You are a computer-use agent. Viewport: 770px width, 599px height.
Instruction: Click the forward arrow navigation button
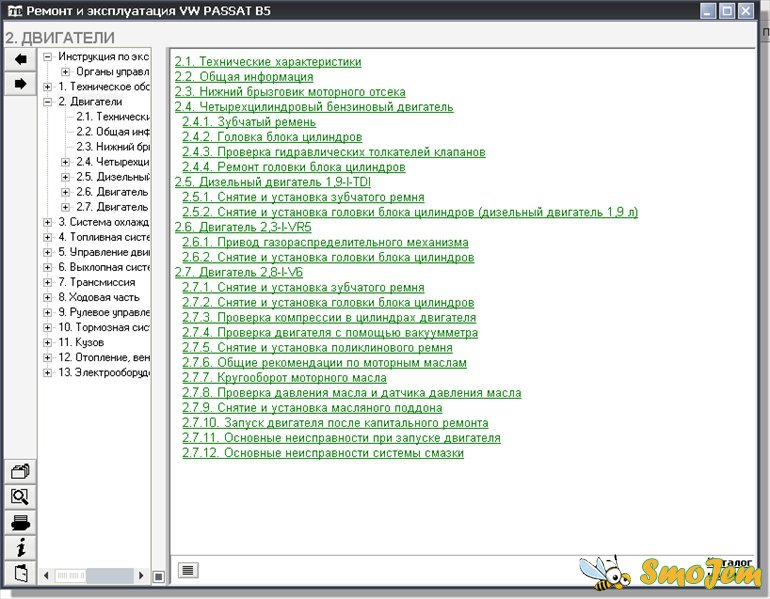click(x=21, y=83)
